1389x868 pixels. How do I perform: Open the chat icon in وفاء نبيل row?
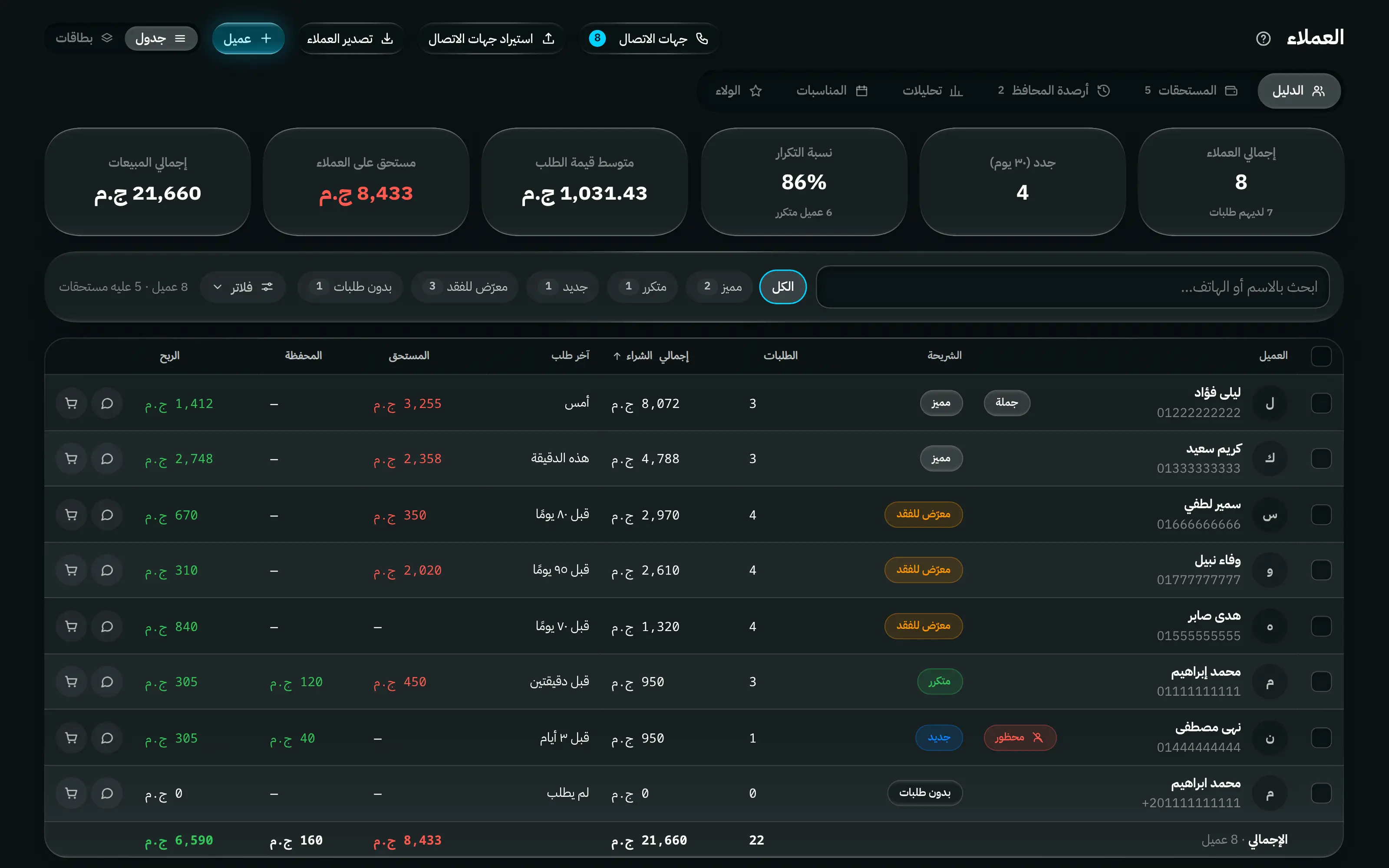coord(107,570)
